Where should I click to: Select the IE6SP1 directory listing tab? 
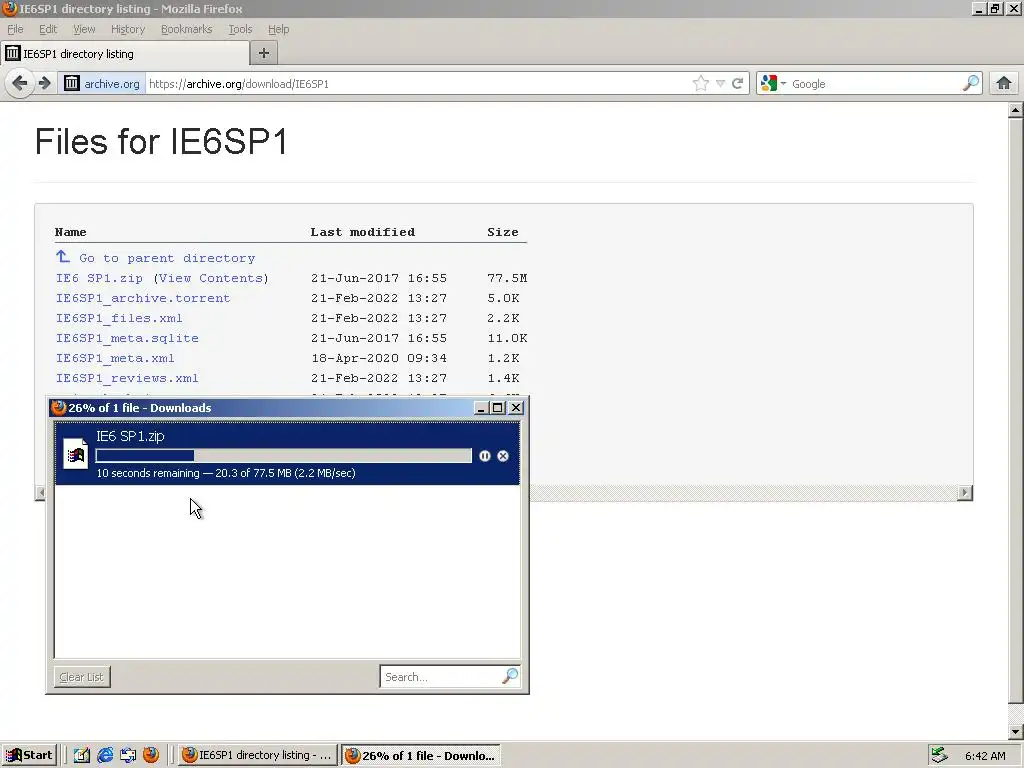(124, 54)
